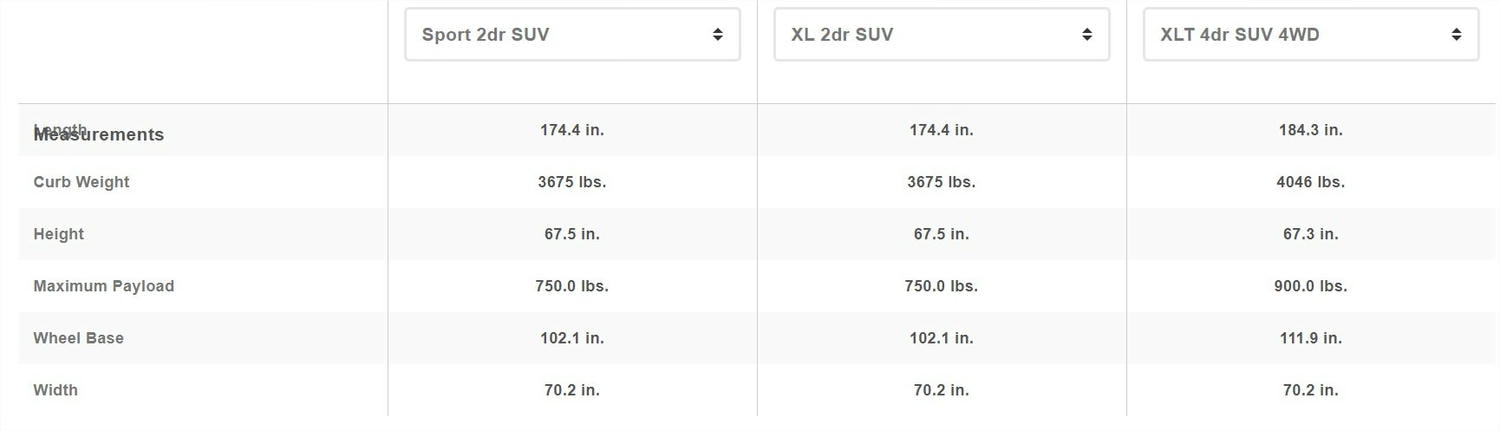Viewport: 1500px width, 431px height.
Task: Open the XL 2dr SUV trim dropdown
Action: pyautogui.click(x=941, y=35)
